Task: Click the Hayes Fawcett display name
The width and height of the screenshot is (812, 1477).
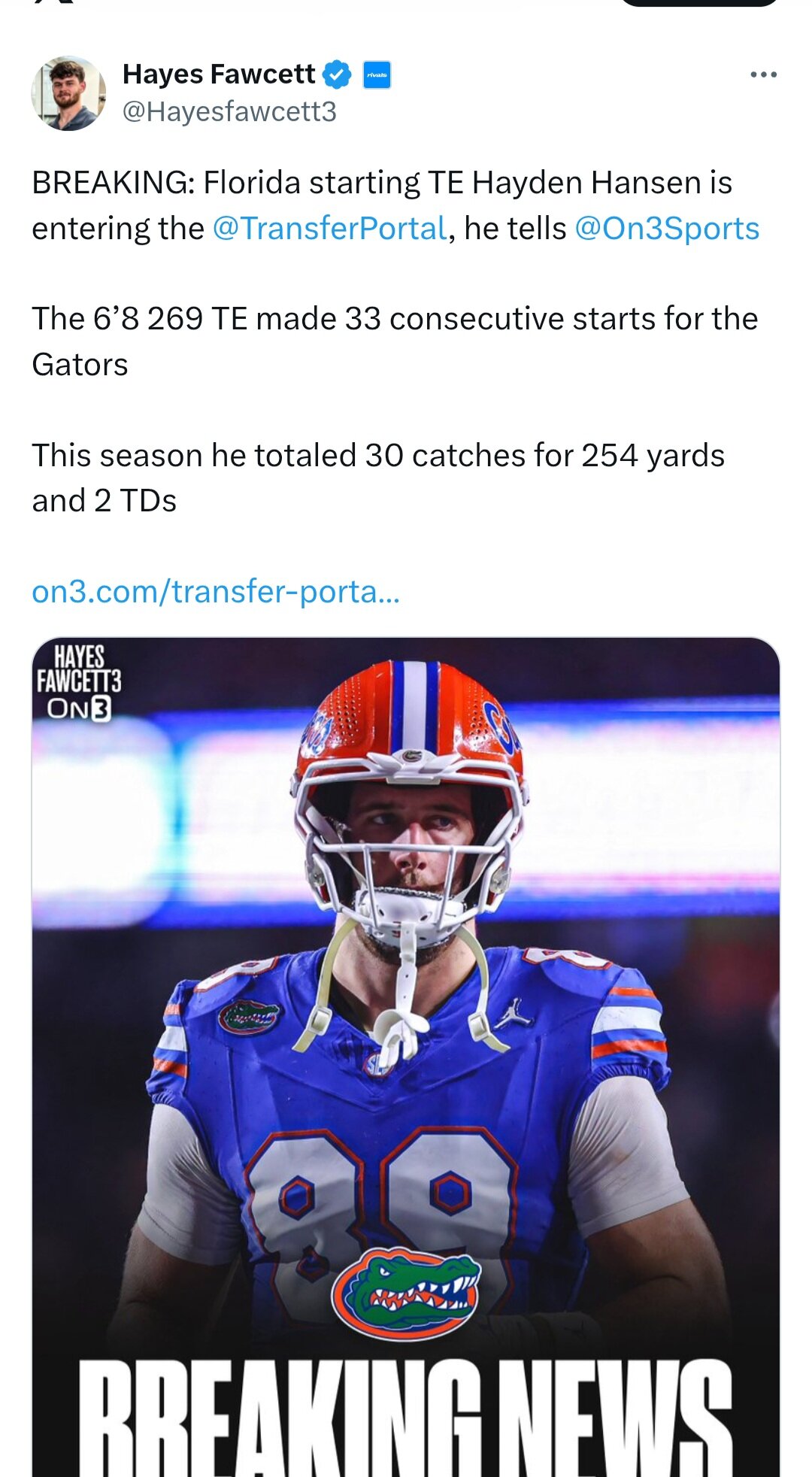Action: point(219,74)
